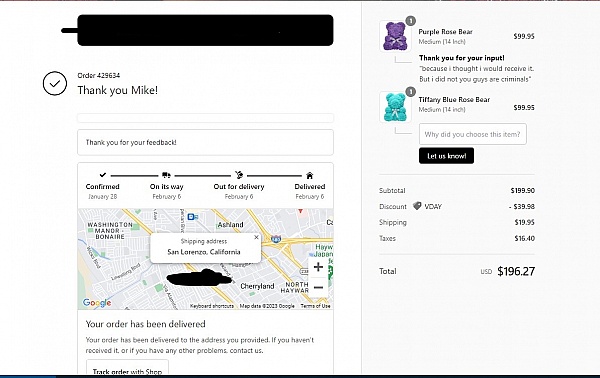
Task: Close the Shipping address popup
Action: click(256, 238)
